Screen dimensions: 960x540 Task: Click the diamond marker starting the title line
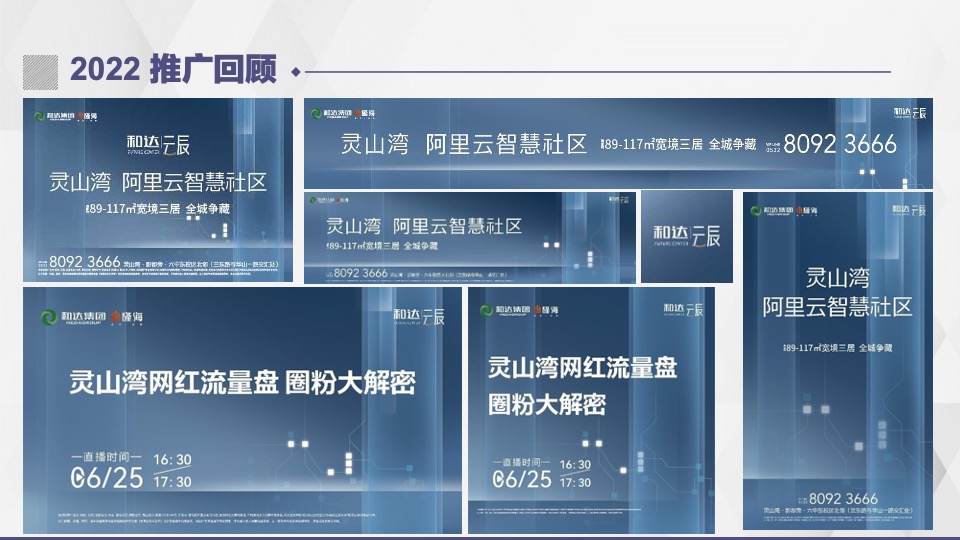296,72
